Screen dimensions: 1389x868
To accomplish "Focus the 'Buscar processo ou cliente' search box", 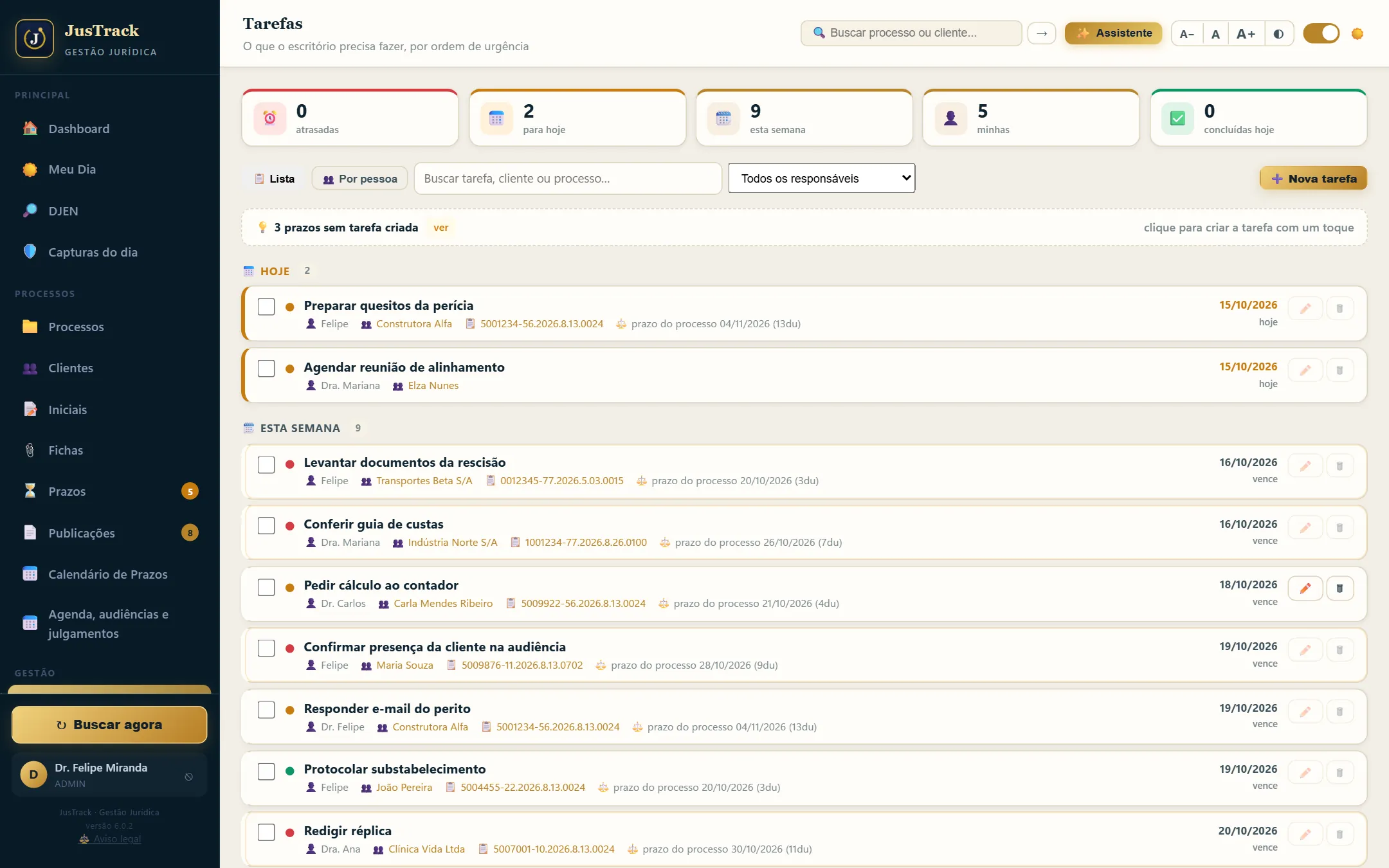I will click(911, 33).
